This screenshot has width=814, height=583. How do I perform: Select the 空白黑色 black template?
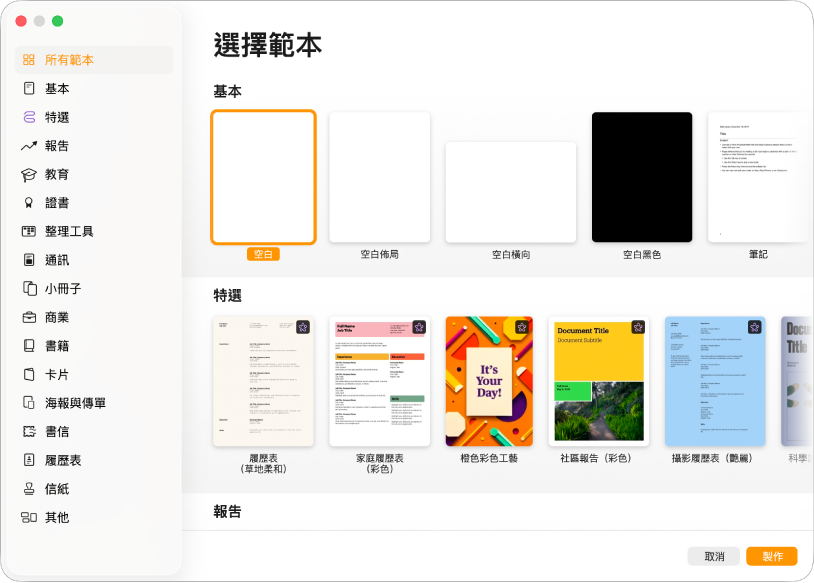tap(642, 177)
